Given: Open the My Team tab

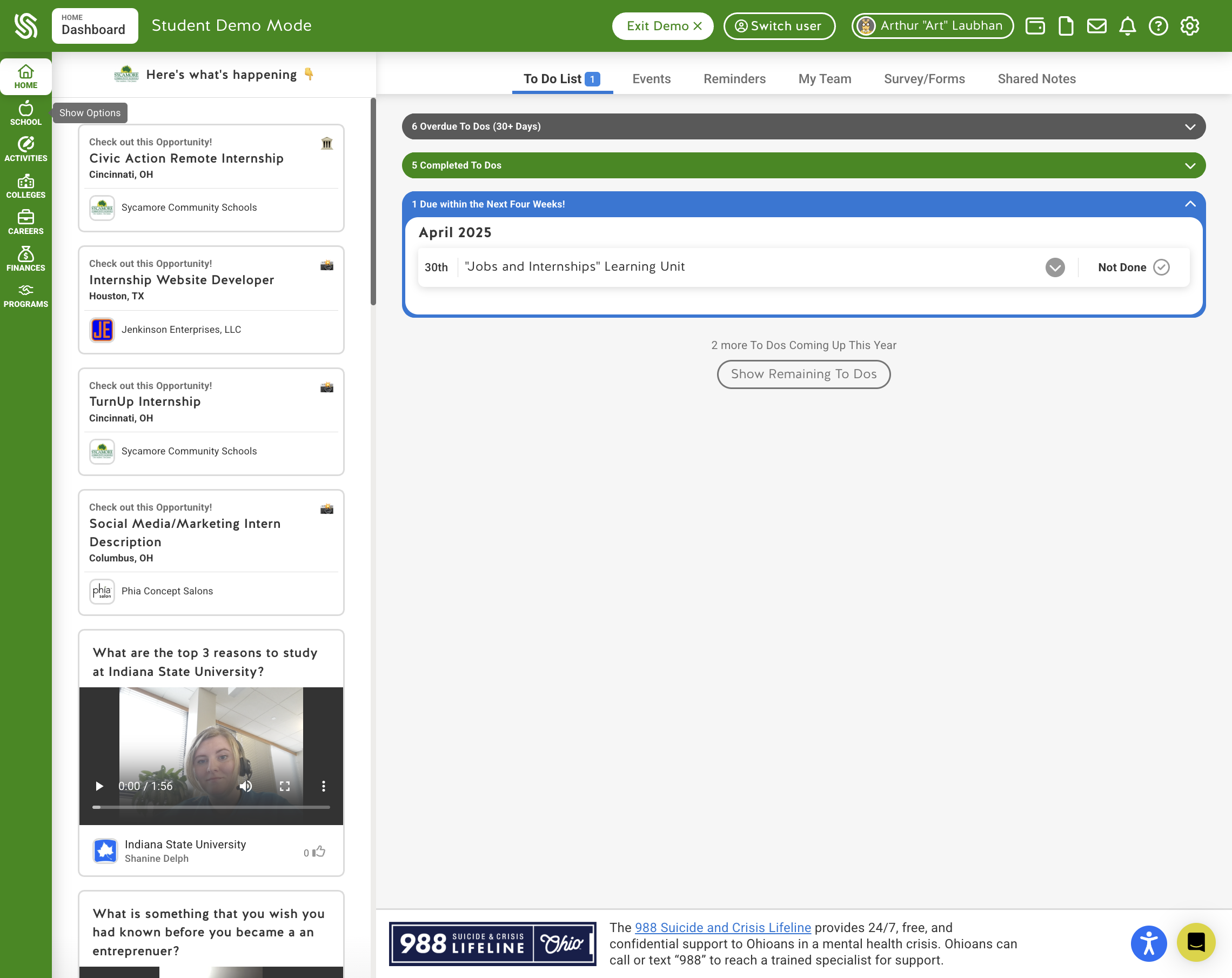Looking at the screenshot, I should [825, 79].
